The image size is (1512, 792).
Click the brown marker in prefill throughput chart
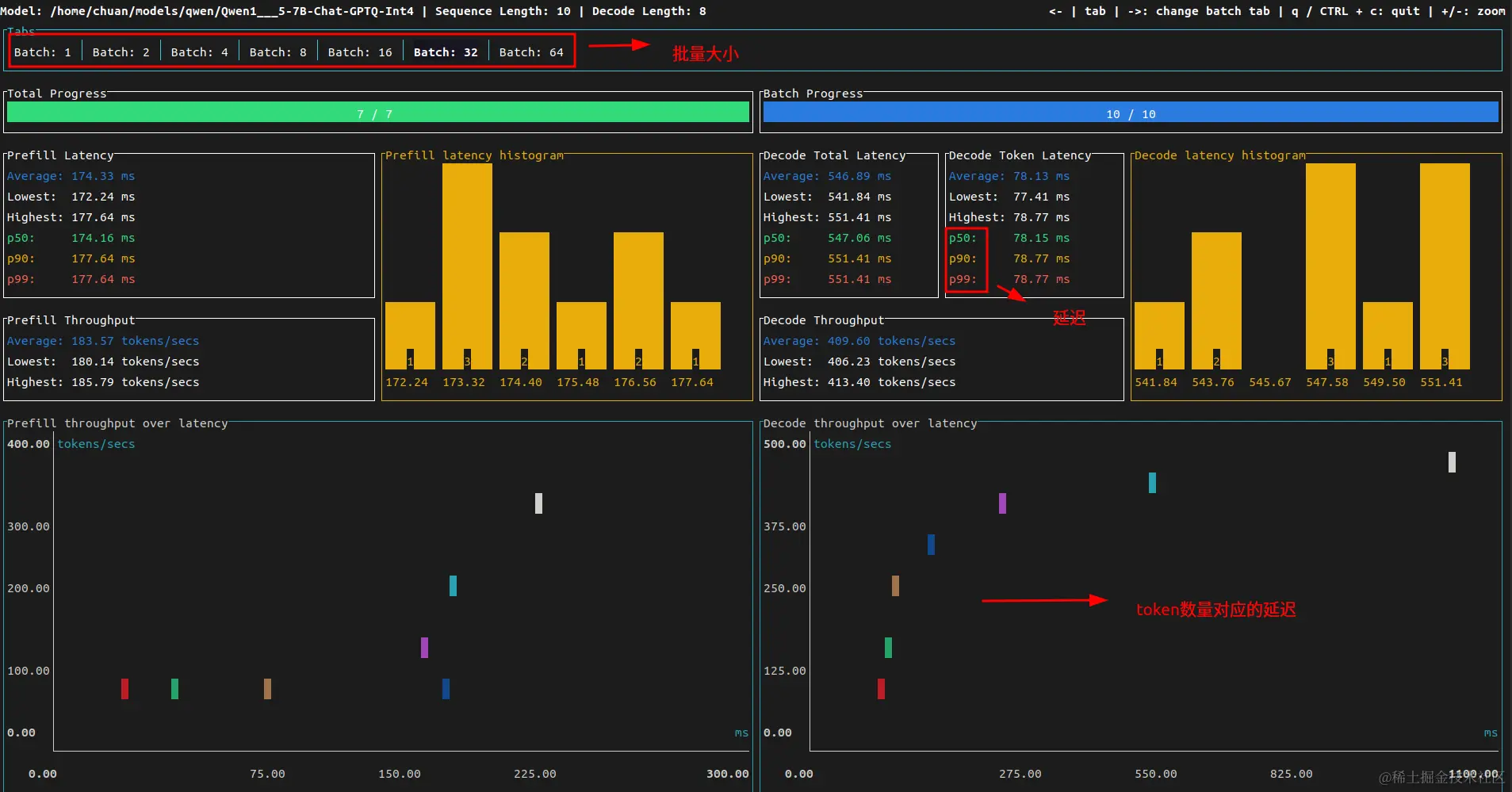267,689
